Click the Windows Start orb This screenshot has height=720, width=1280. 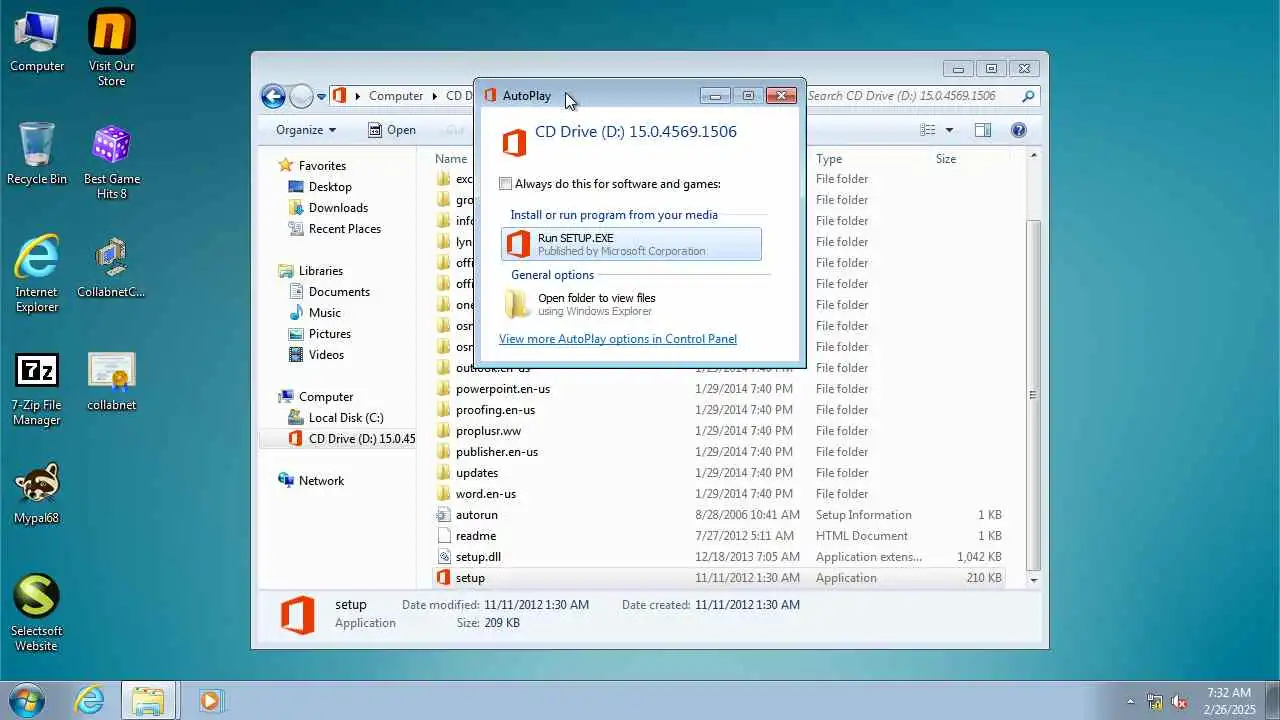(x=27, y=700)
